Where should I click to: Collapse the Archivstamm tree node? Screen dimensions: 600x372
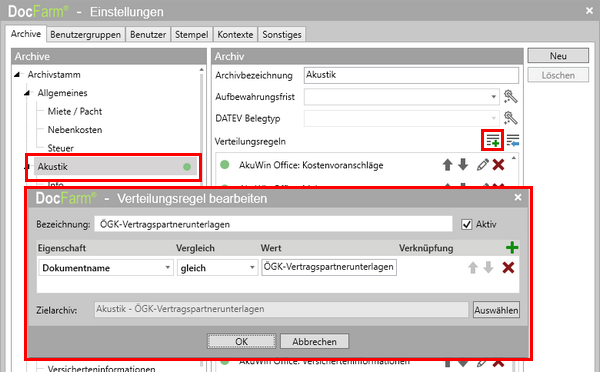pyautogui.click(x=17, y=75)
